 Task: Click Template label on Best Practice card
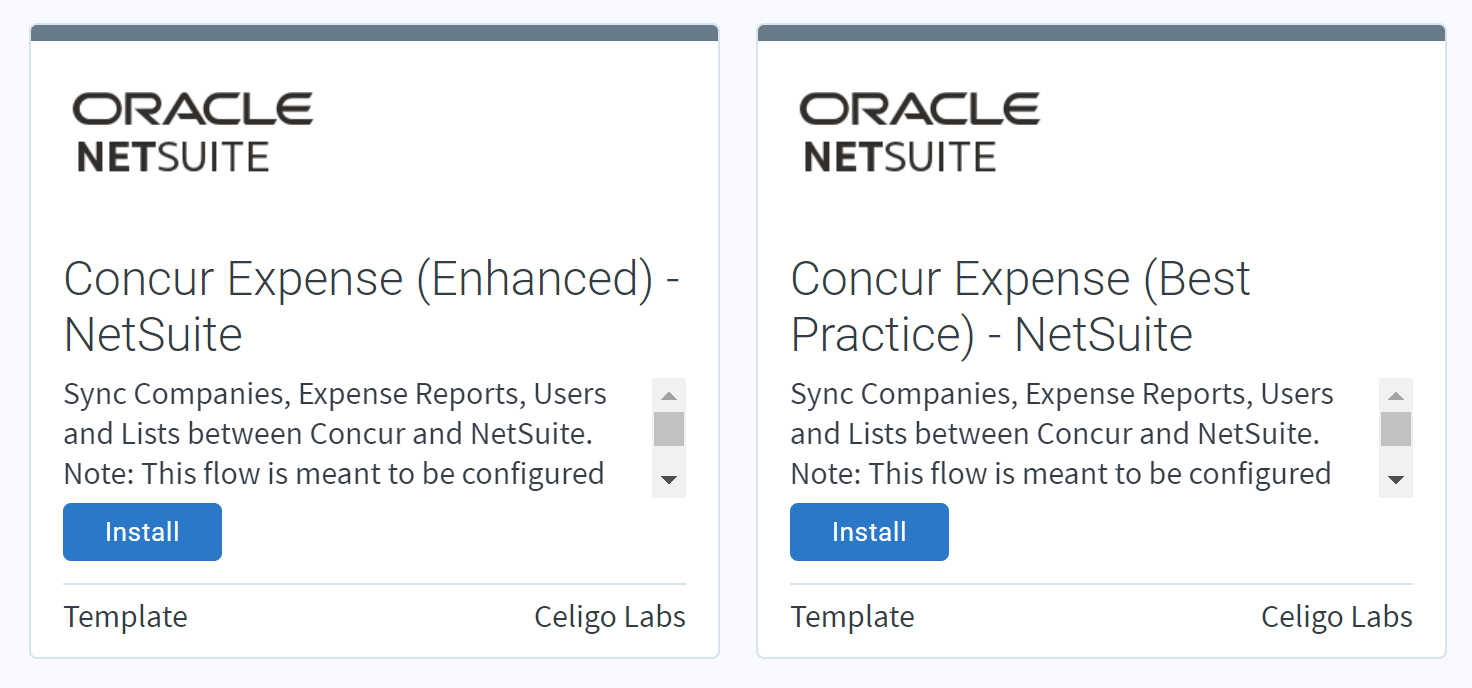click(x=853, y=617)
